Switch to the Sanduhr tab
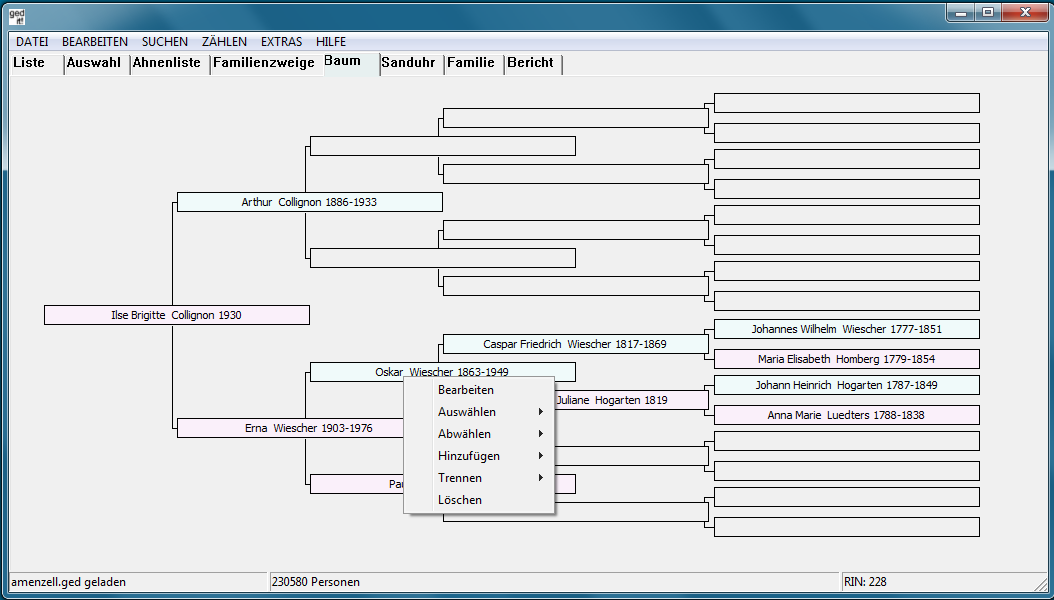 click(x=411, y=64)
